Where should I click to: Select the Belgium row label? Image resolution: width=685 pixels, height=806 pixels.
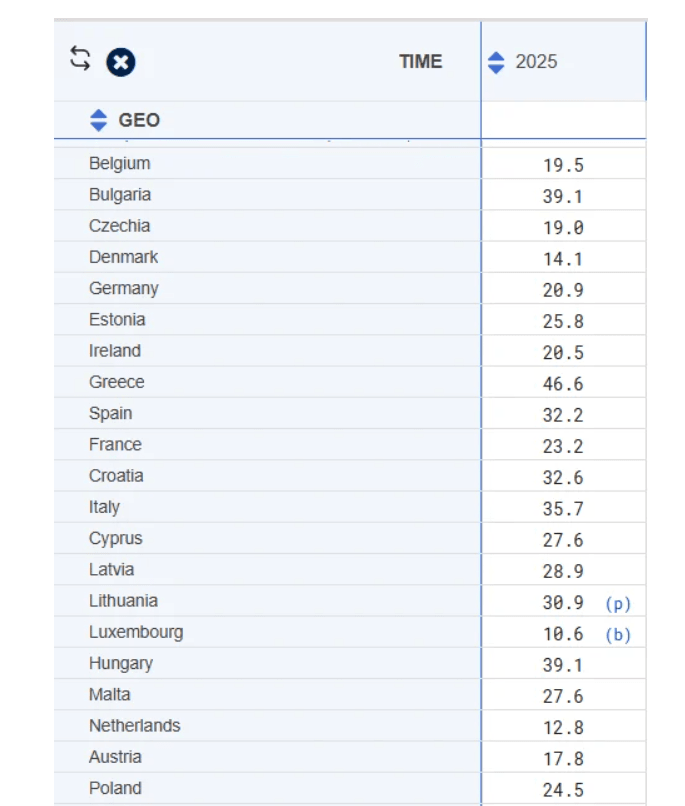point(120,163)
